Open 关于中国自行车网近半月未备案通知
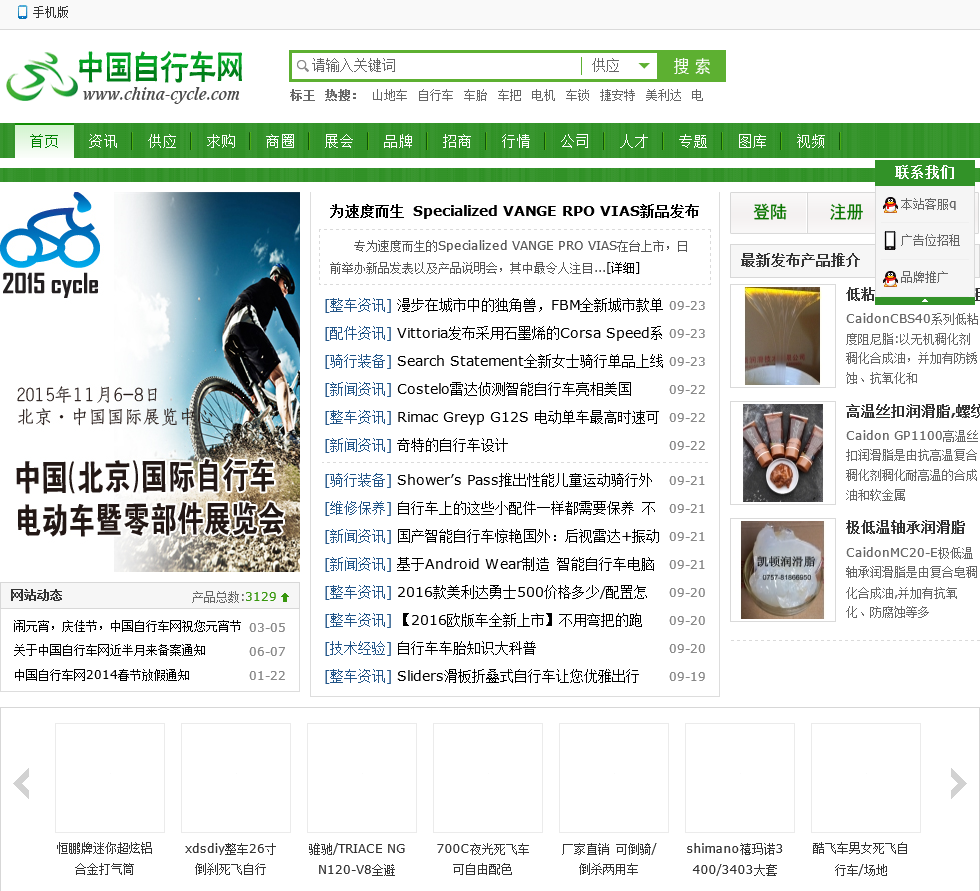The width and height of the screenshot is (980, 891). pos(109,650)
